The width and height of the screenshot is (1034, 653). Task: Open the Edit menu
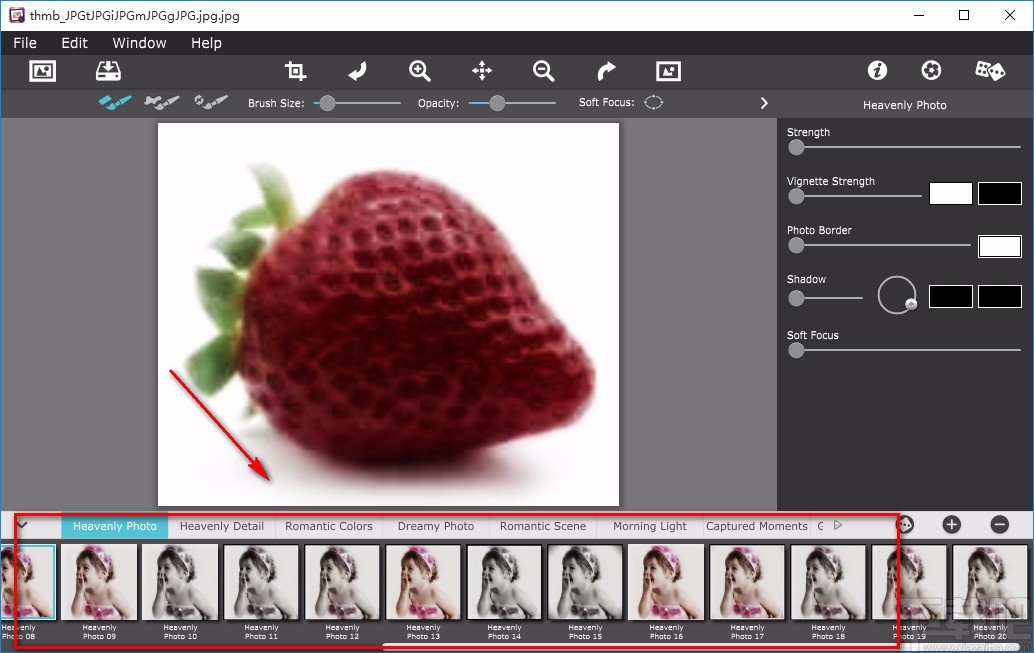click(74, 43)
